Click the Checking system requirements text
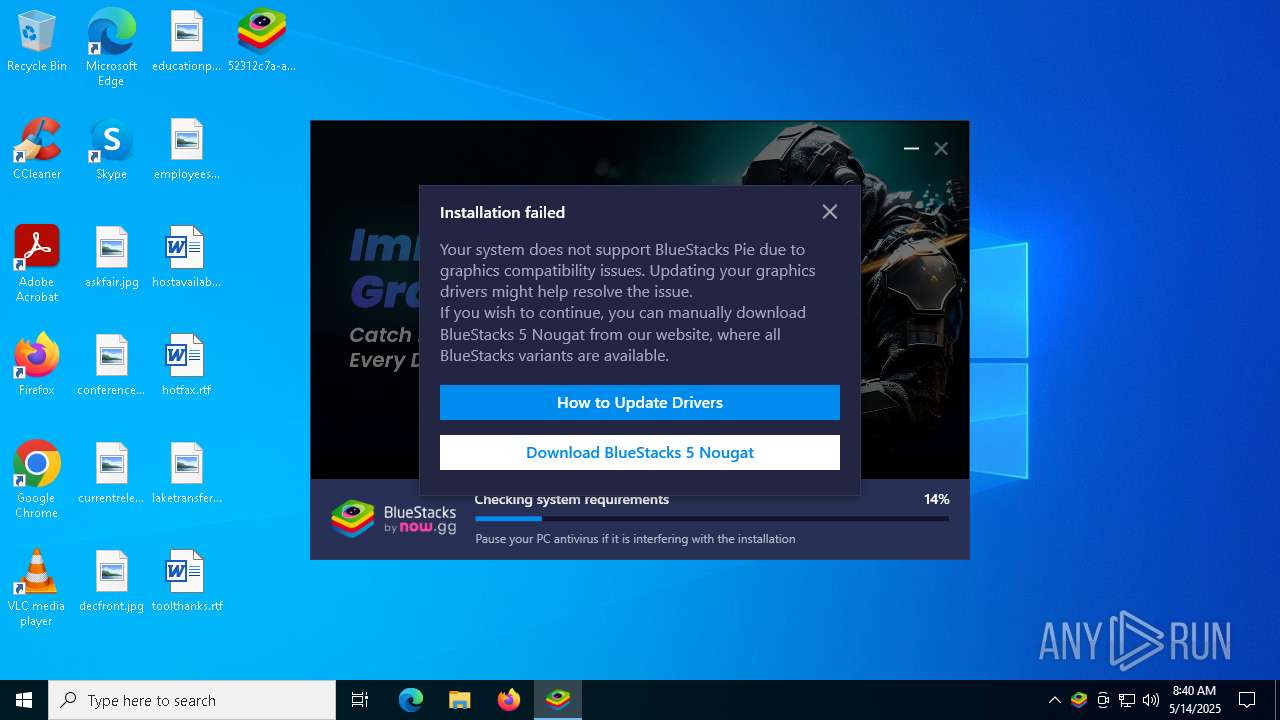Image resolution: width=1280 pixels, height=720 pixels. [x=572, y=500]
